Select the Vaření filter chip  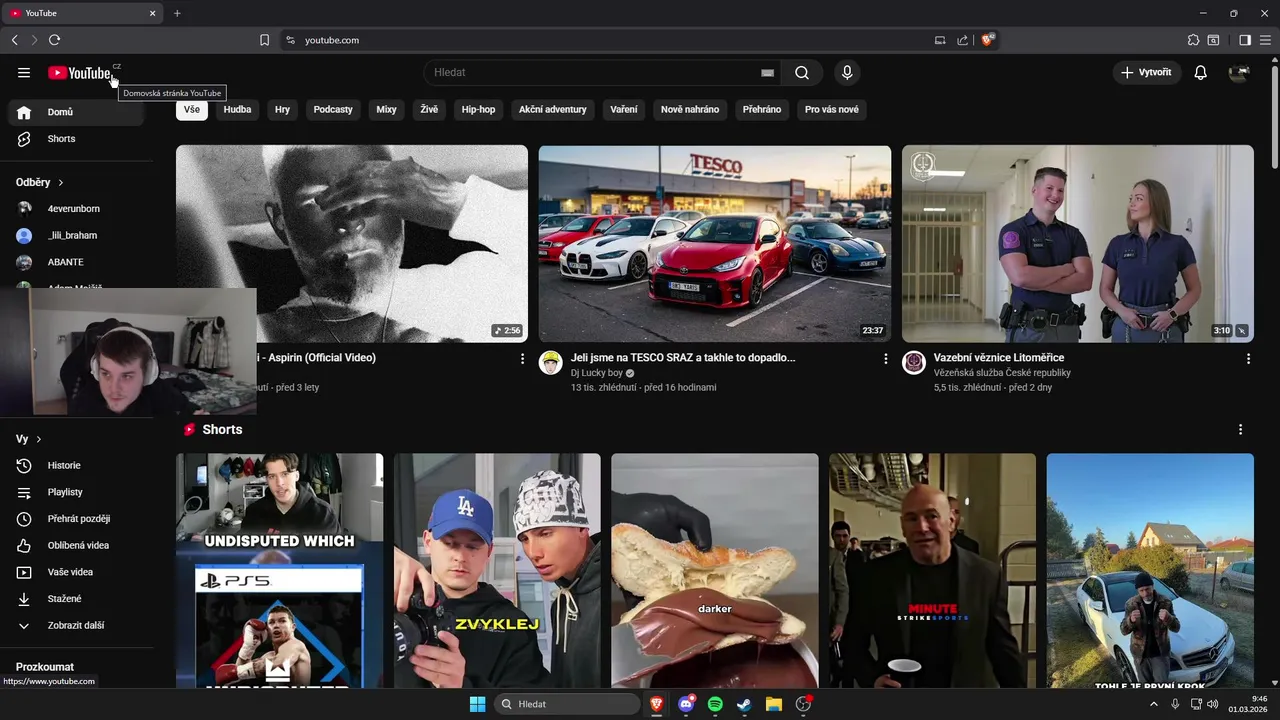click(x=624, y=109)
